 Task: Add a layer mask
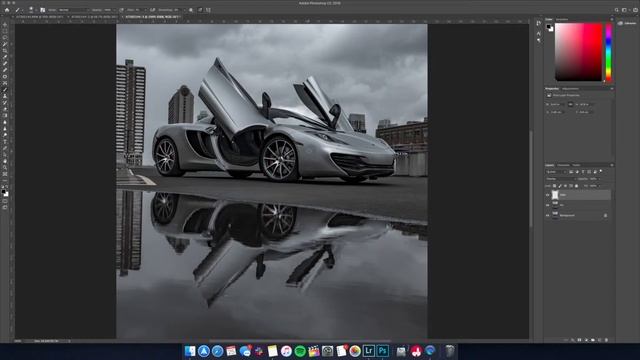pyautogui.click(x=580, y=340)
